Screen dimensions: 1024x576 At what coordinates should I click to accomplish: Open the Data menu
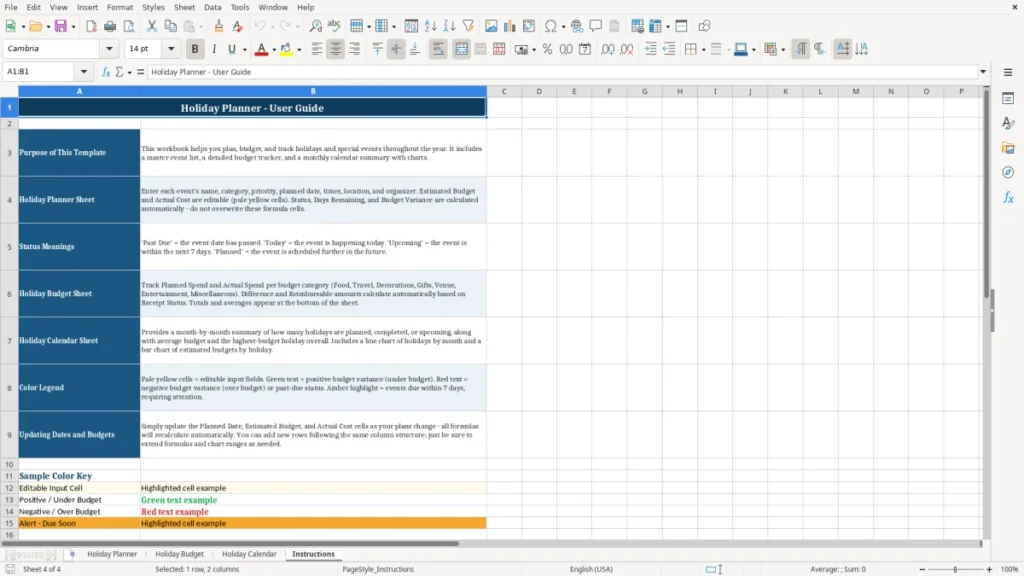pos(212,7)
